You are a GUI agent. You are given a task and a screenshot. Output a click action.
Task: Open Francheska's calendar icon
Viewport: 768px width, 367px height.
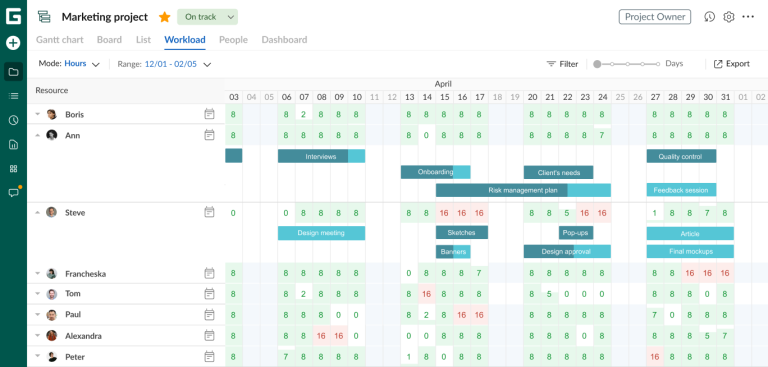pos(209,273)
